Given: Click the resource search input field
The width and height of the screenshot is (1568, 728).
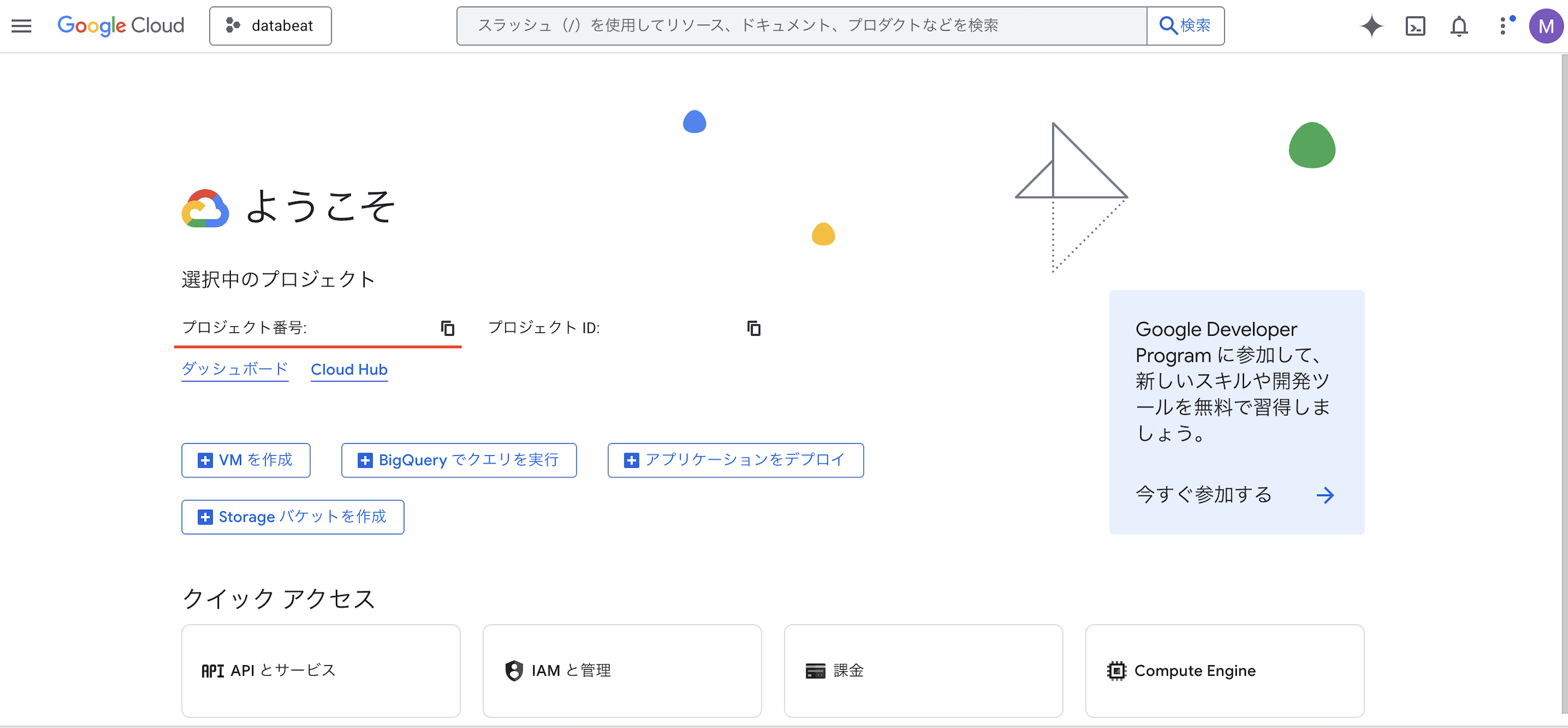Looking at the screenshot, I should point(800,26).
